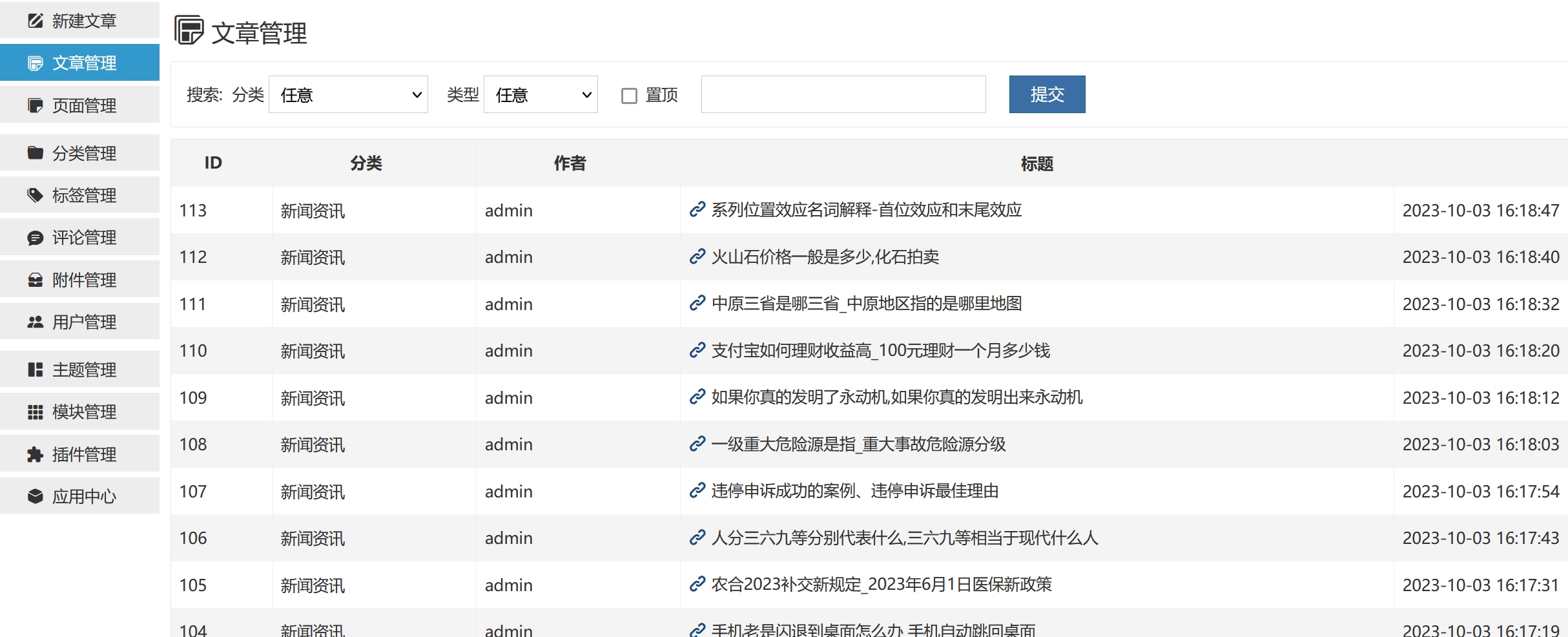Click the link icon beside article 113 title

[x=697, y=210]
